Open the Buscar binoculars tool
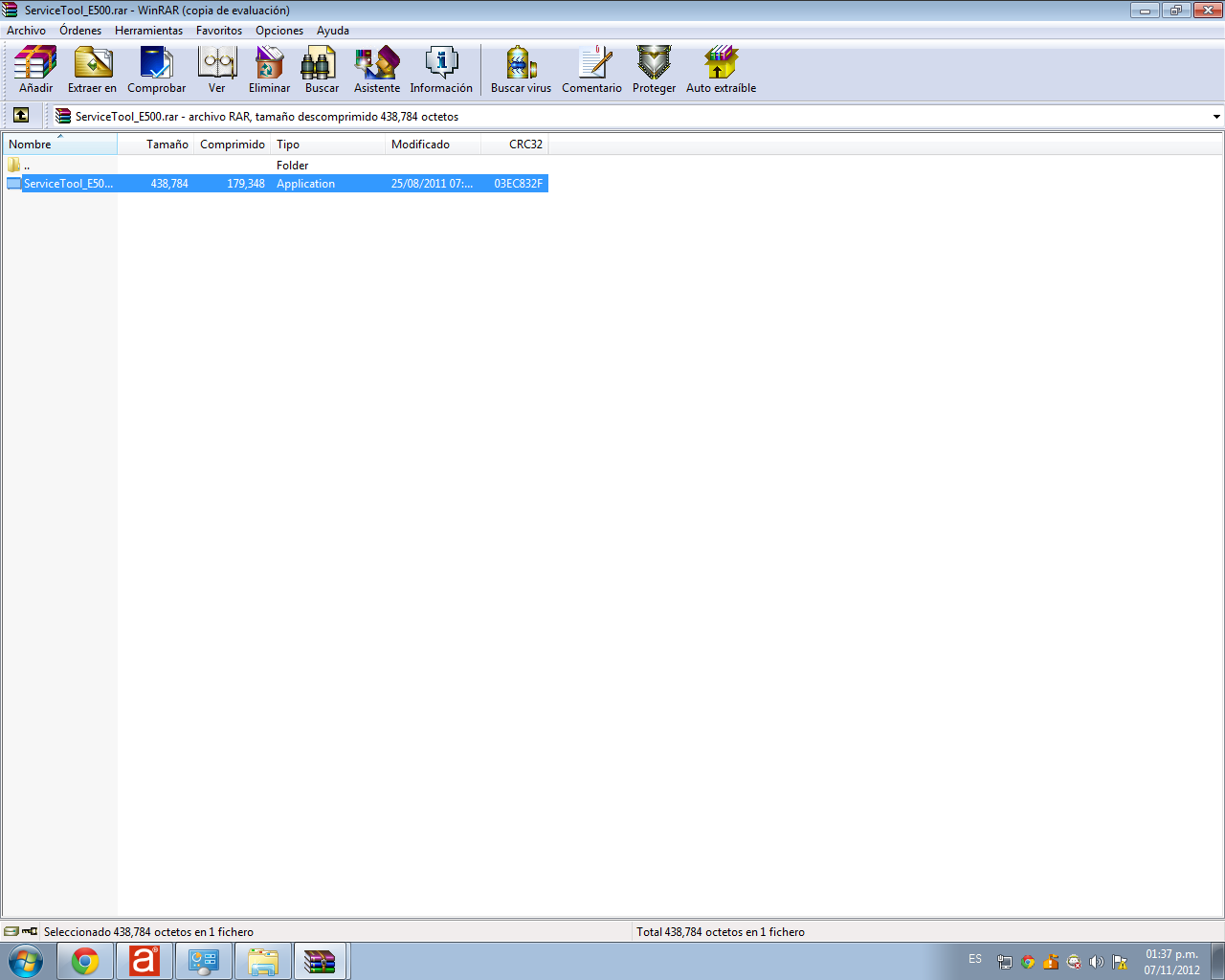The width and height of the screenshot is (1225, 980). [x=322, y=70]
